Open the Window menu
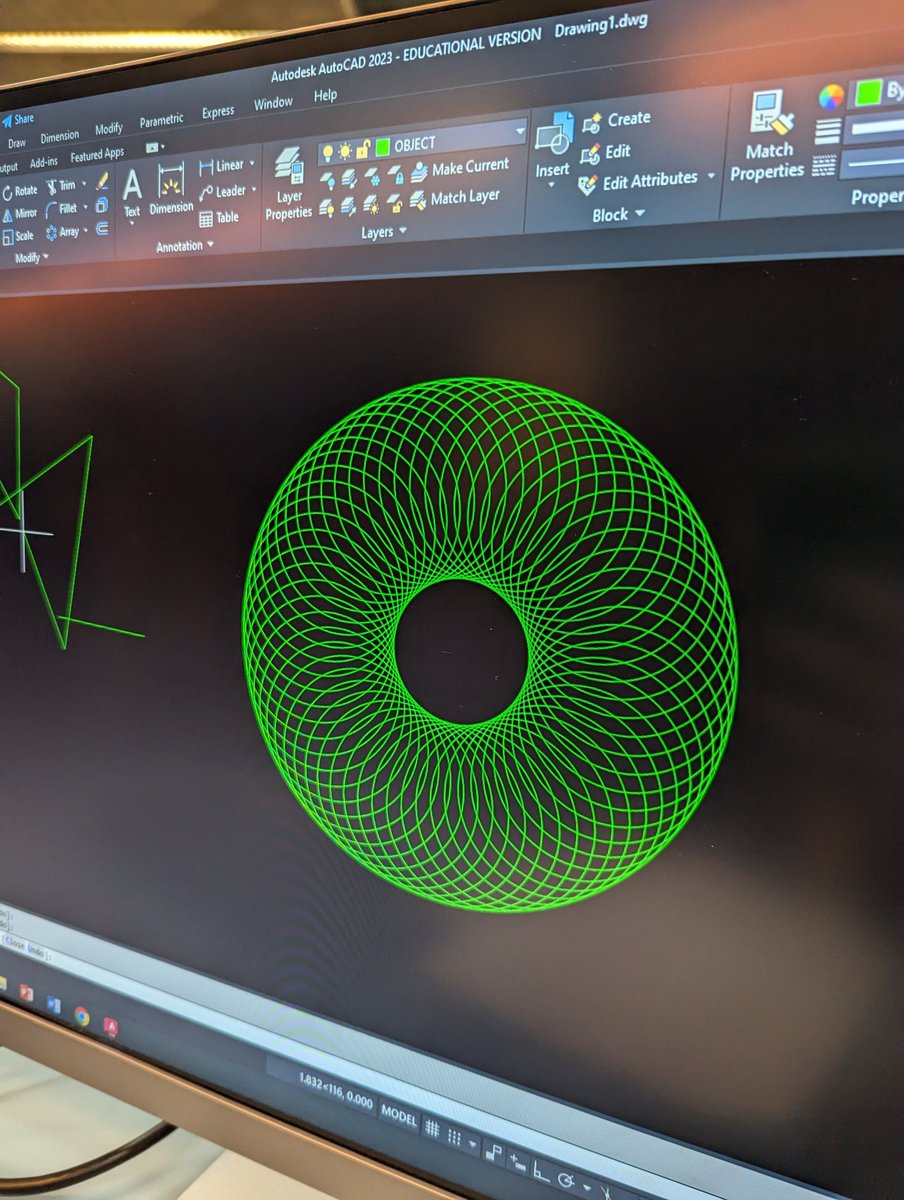This screenshot has width=904, height=1200. point(273,104)
